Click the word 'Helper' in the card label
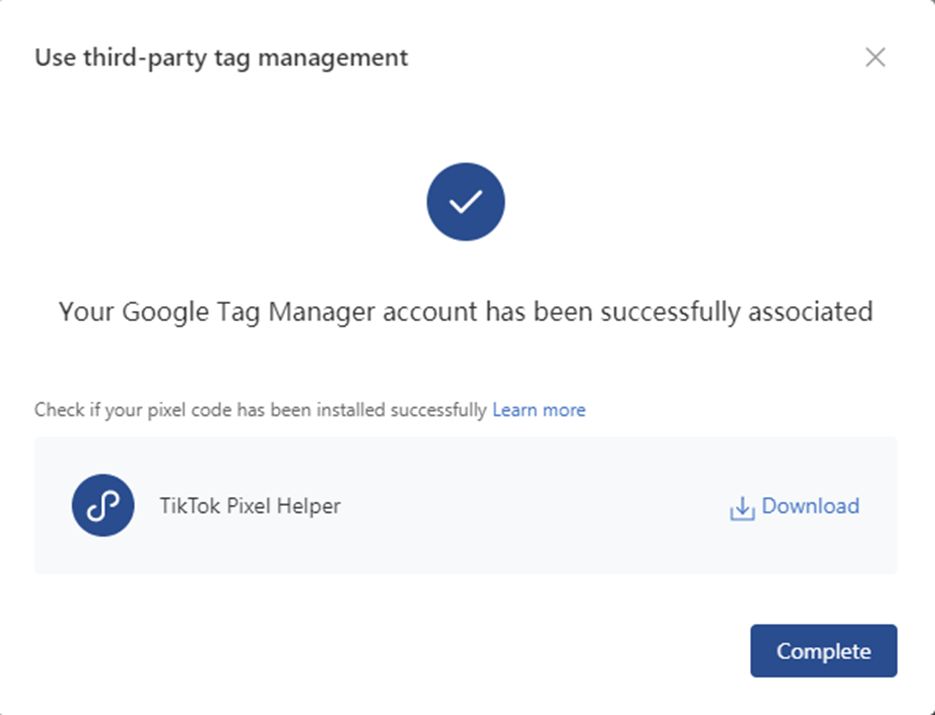This screenshot has height=715, width=935. click(312, 506)
